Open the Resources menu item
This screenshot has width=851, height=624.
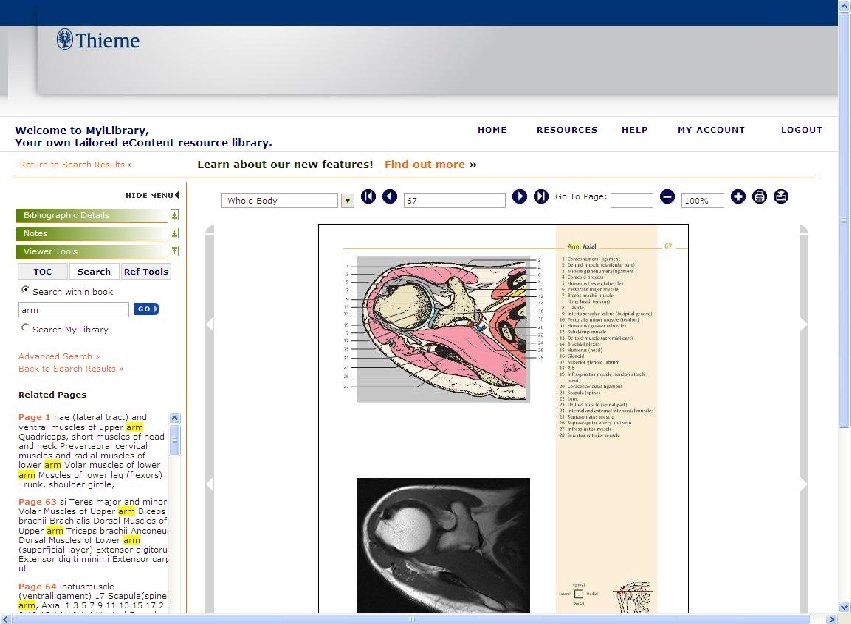[x=566, y=130]
